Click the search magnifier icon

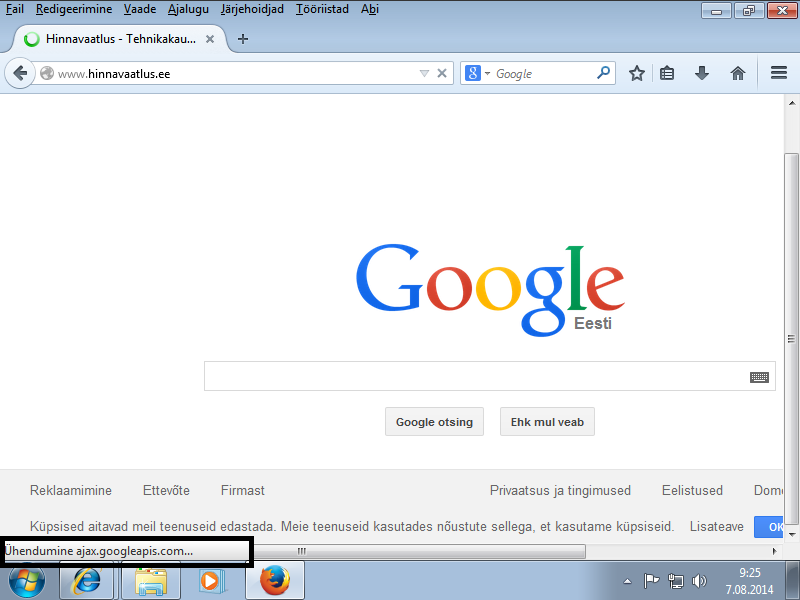(x=603, y=73)
